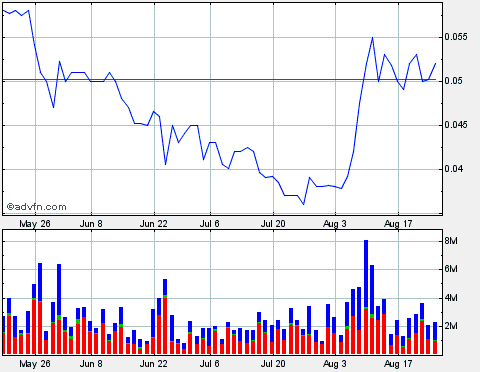Click the 8M volume axis label

[451, 241]
